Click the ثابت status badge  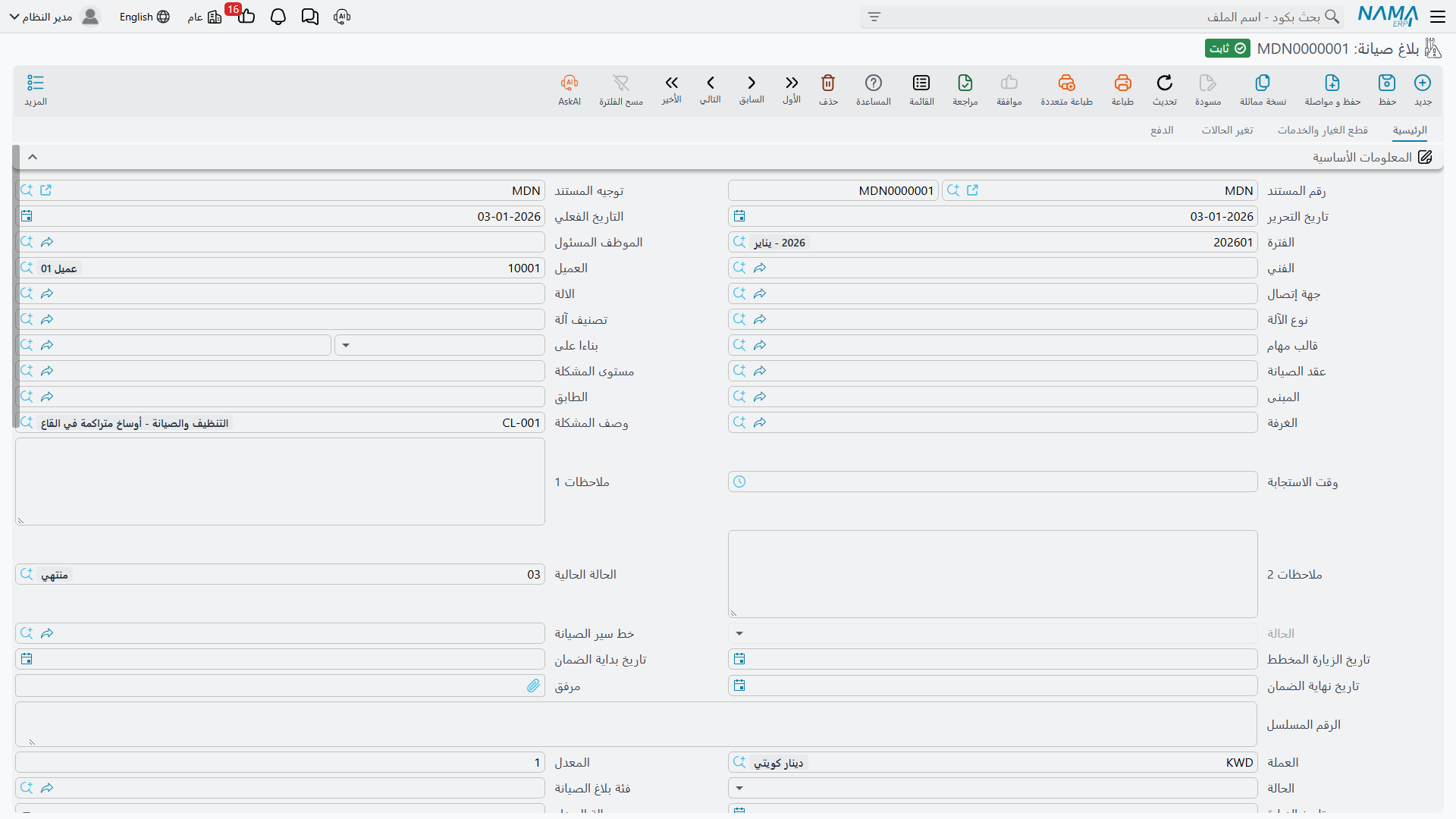(x=1228, y=49)
